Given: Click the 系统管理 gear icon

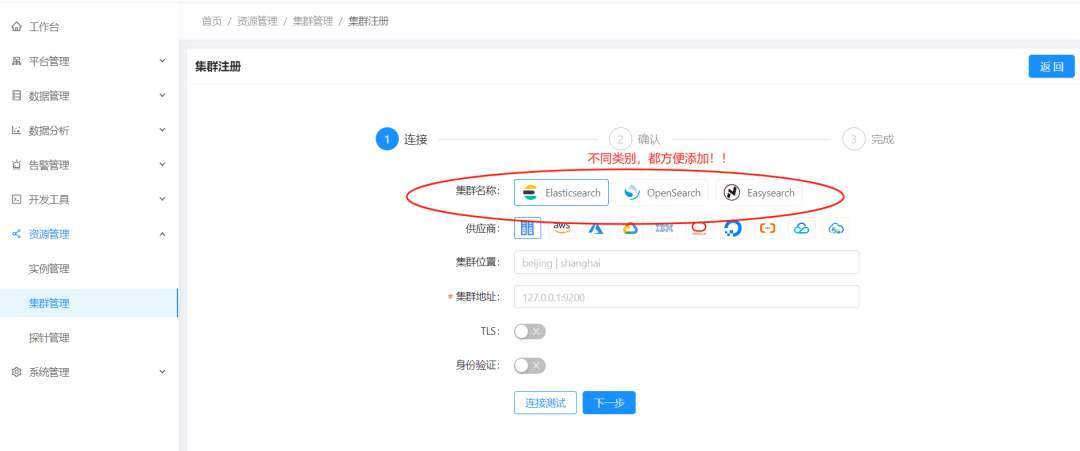Looking at the screenshot, I should (17, 373).
